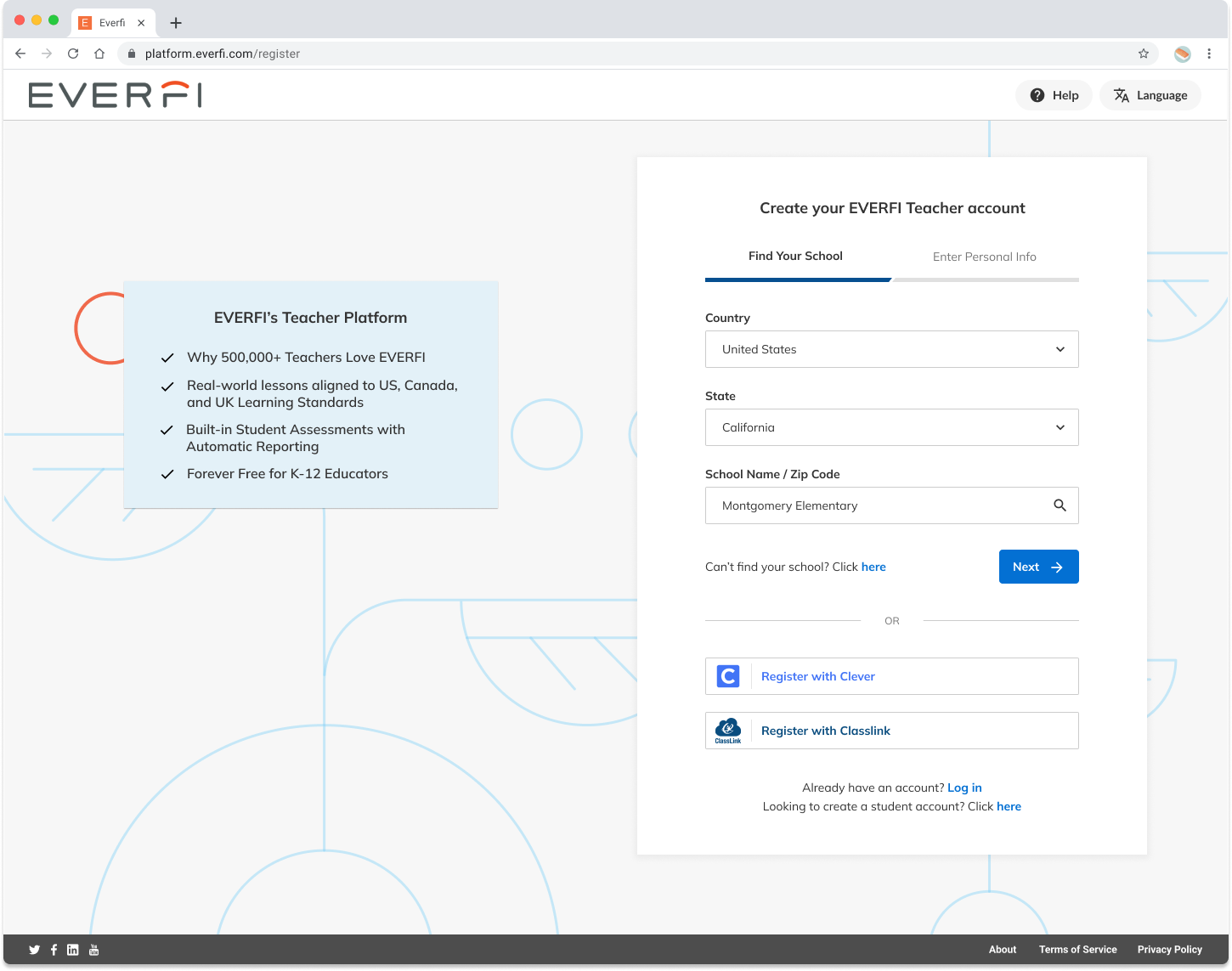Open EVERFI's Facebook page icon
1232x971 pixels.
[54, 950]
